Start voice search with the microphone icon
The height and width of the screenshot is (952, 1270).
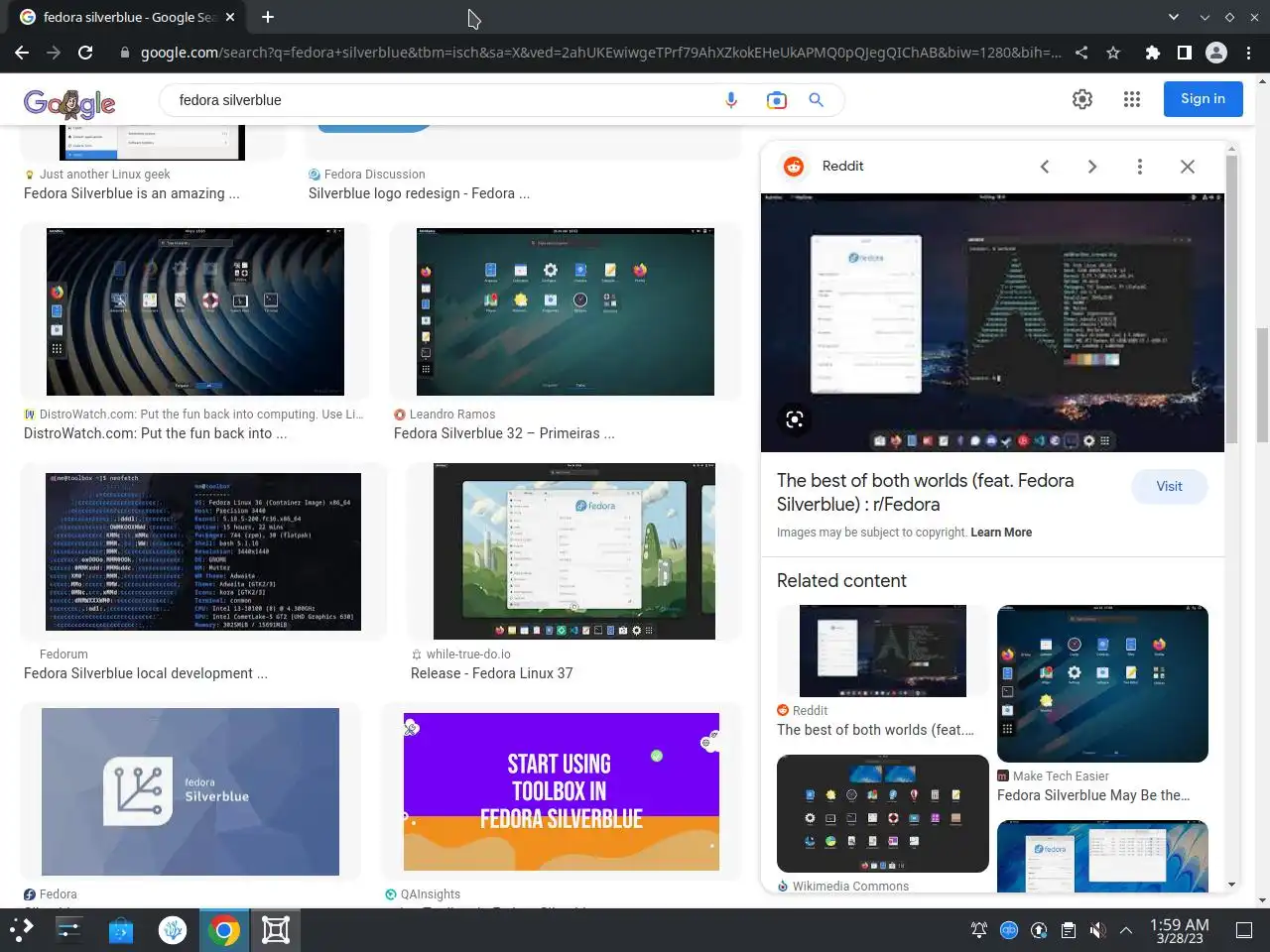[731, 100]
